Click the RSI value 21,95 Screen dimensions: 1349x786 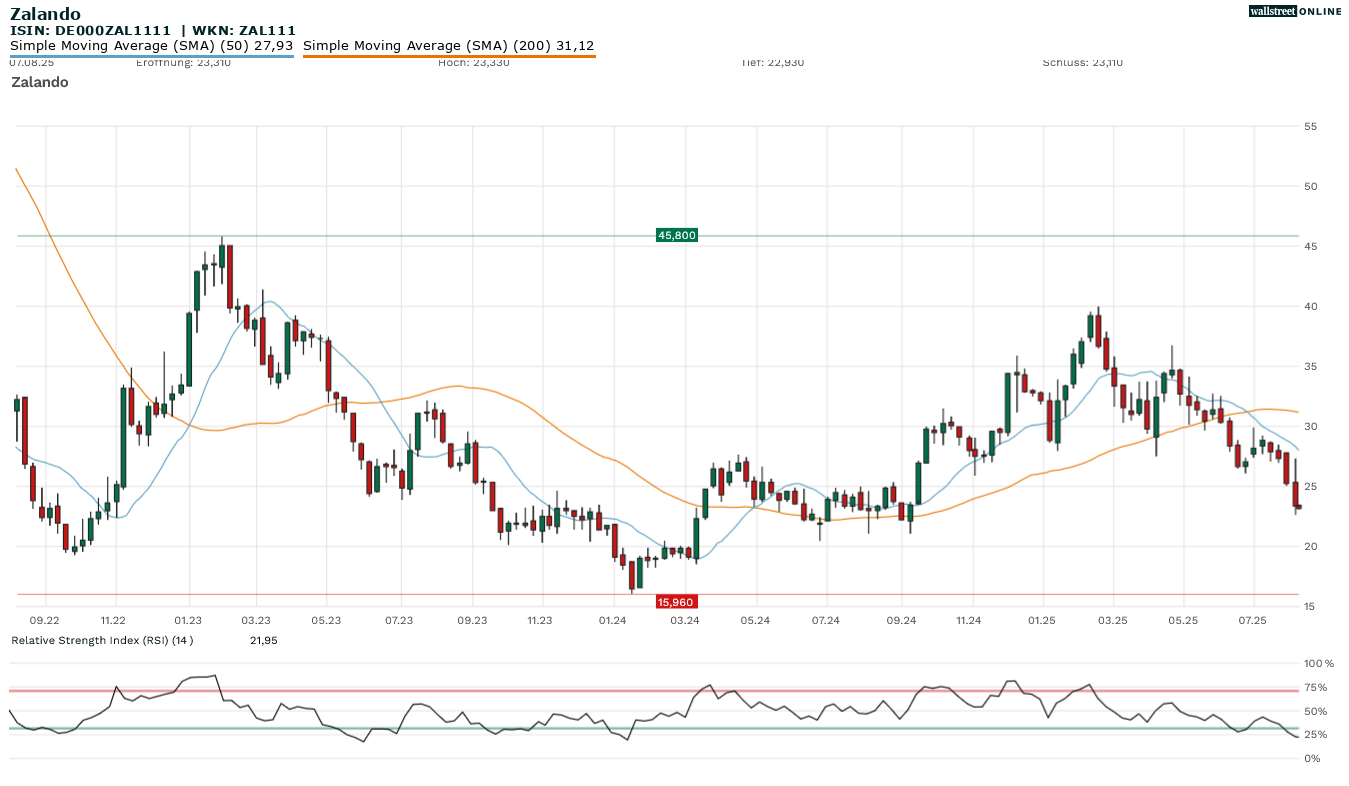pyautogui.click(x=263, y=640)
